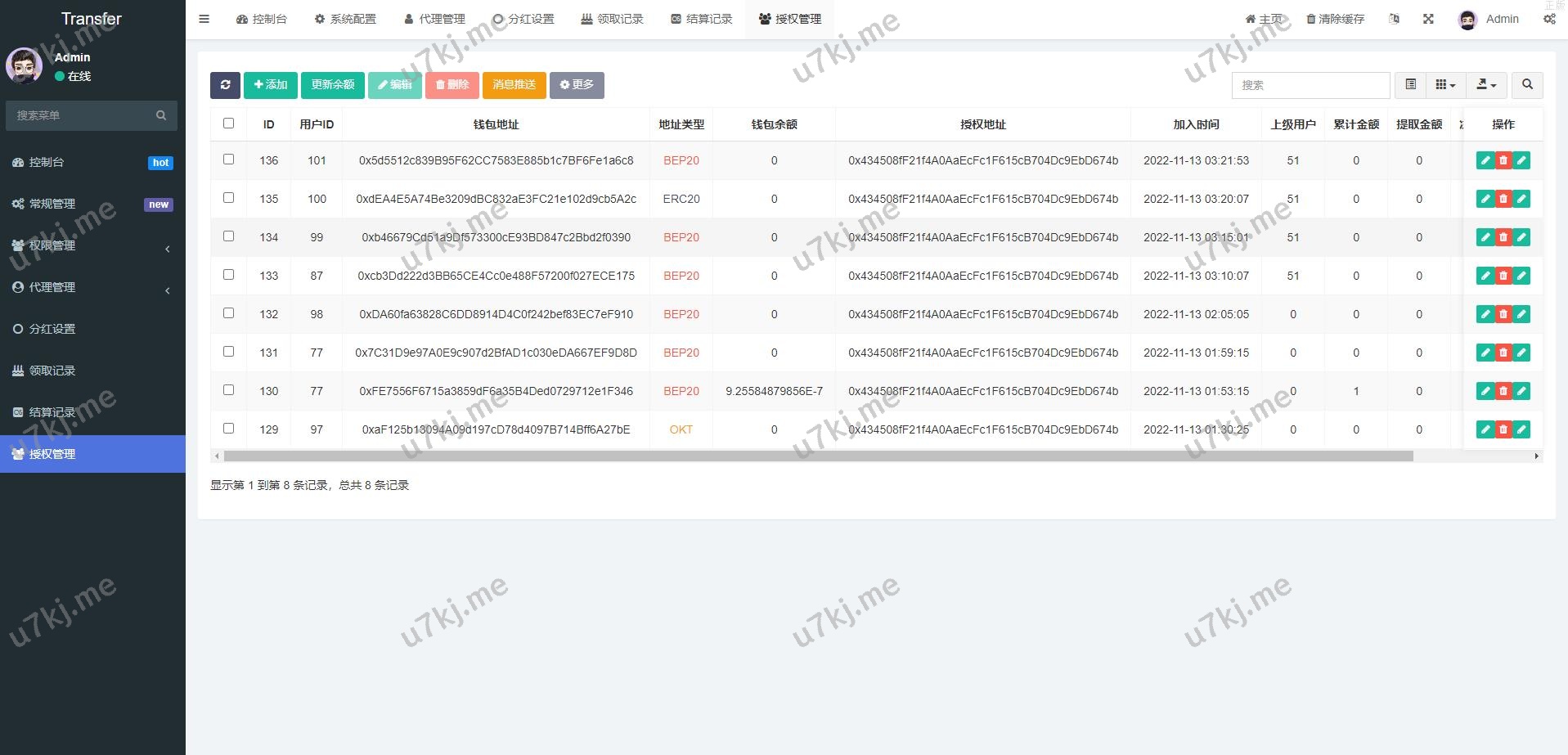Image resolution: width=1568 pixels, height=755 pixels.
Task: Expand the 权限管理 sidebar menu
Action: 92,245
